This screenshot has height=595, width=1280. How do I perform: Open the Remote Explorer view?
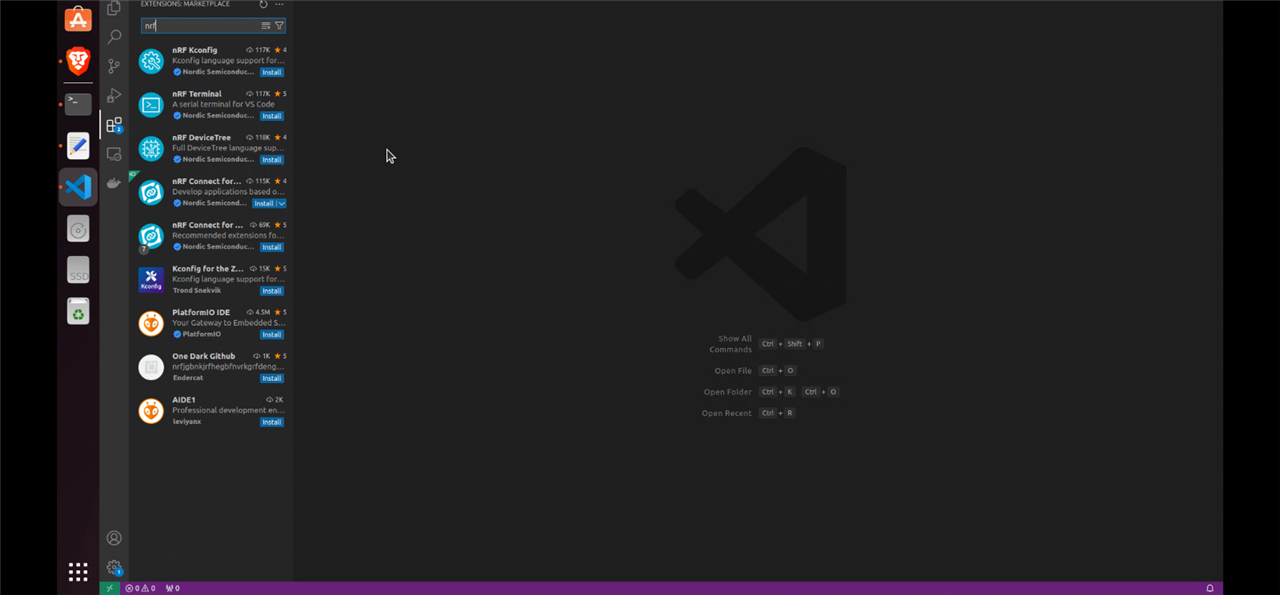(x=114, y=154)
